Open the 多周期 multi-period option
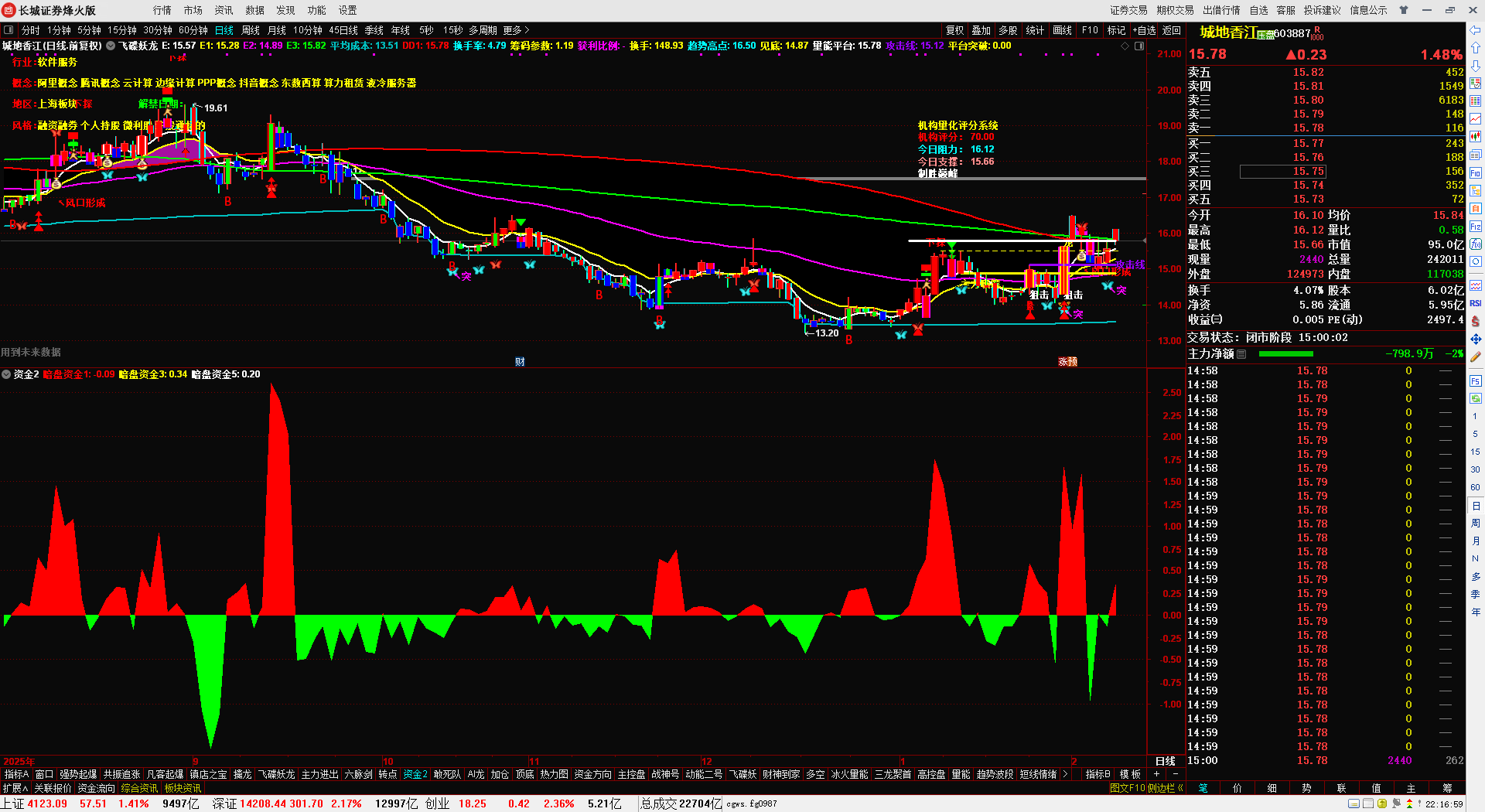The width and height of the screenshot is (1485, 812). tap(483, 30)
